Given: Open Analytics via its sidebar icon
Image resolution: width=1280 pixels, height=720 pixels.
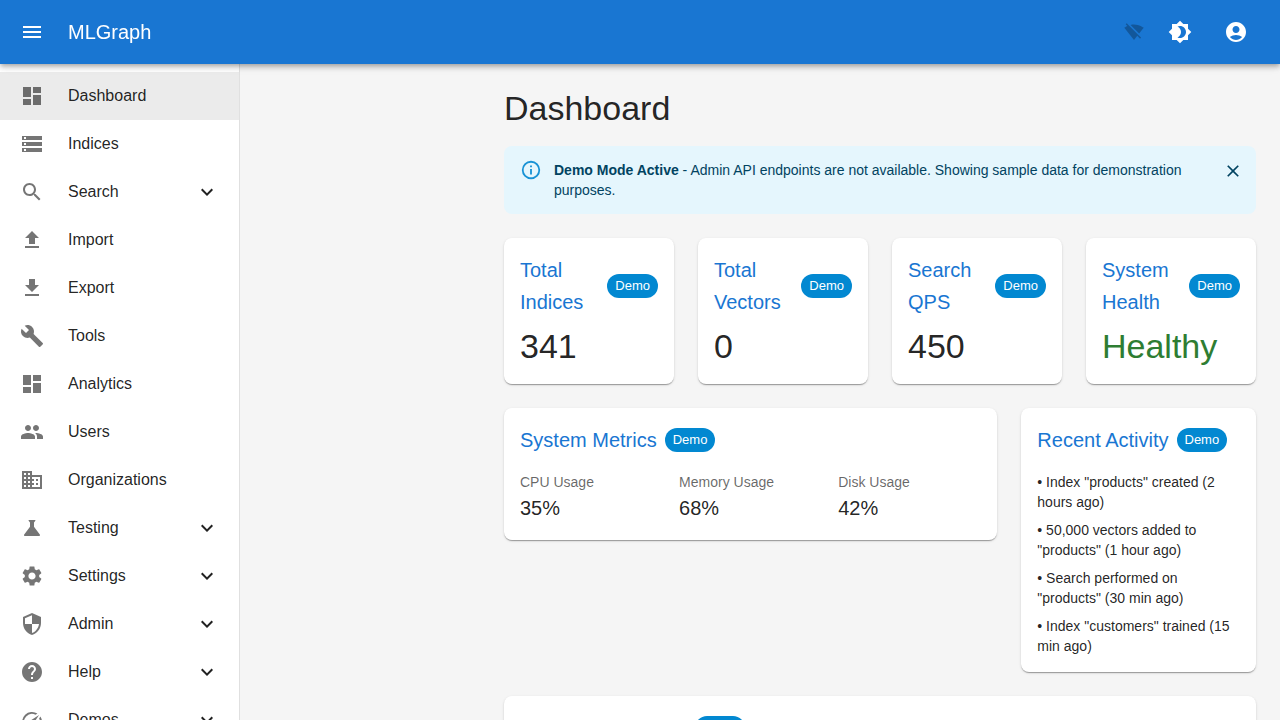Looking at the screenshot, I should pyautogui.click(x=32, y=383).
